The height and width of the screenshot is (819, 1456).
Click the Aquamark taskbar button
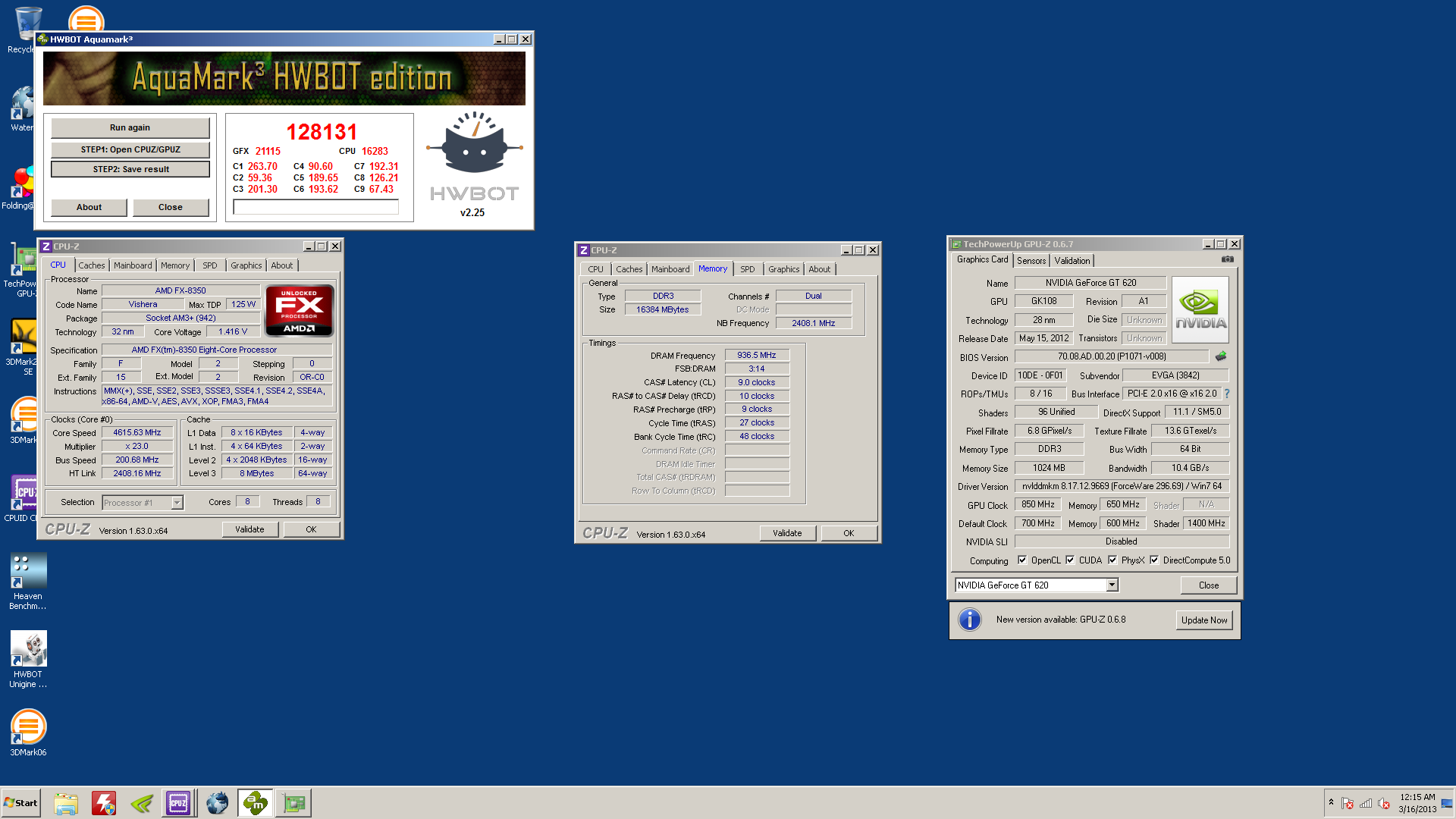pos(256,803)
